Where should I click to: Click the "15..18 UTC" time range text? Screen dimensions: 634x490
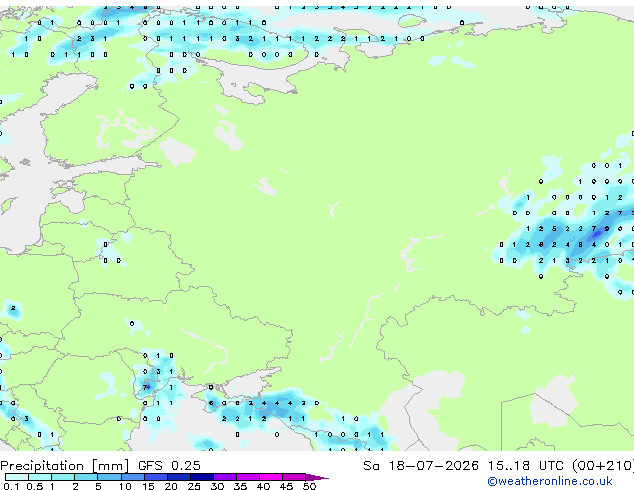pyautogui.click(x=525, y=466)
